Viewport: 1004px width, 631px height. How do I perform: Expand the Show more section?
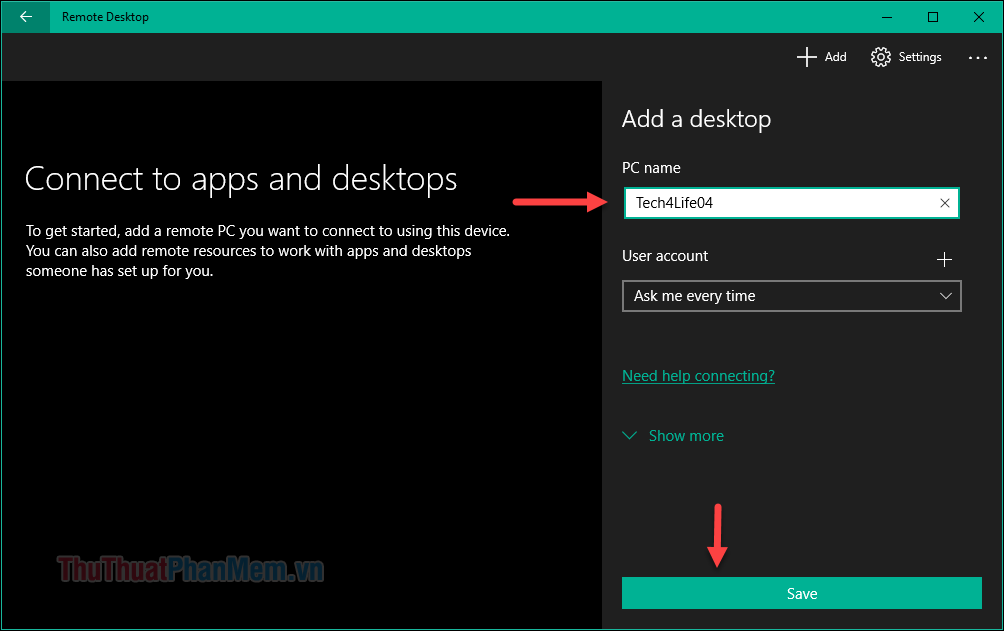point(686,436)
